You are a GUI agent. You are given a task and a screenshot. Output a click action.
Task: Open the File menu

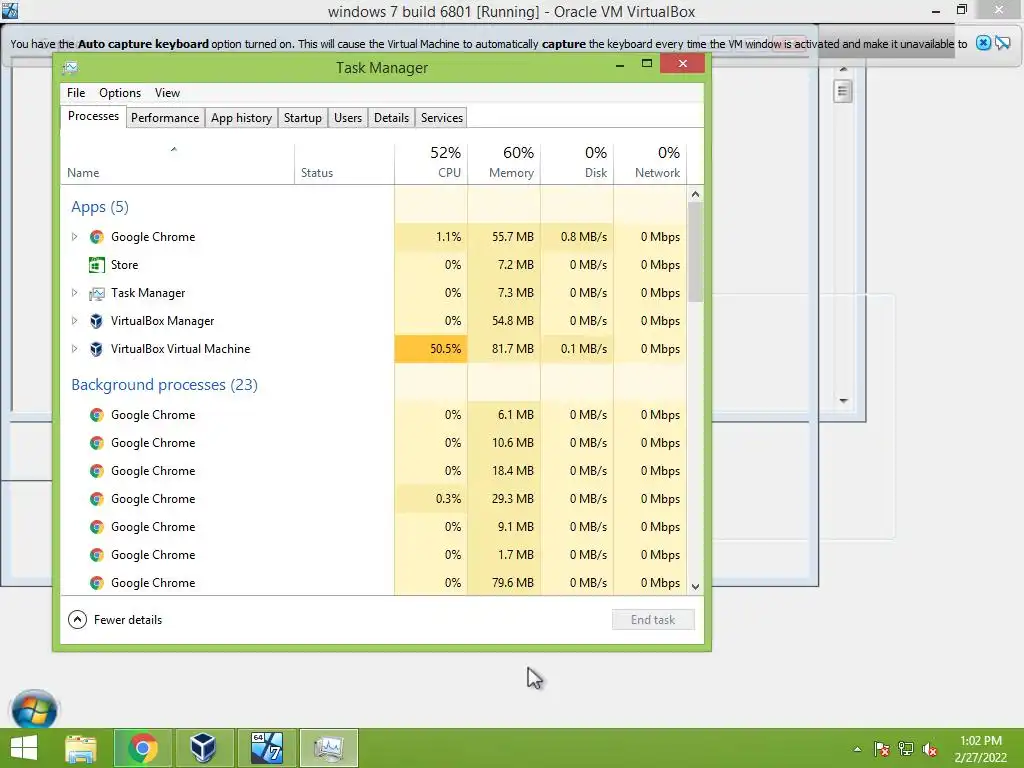76,93
